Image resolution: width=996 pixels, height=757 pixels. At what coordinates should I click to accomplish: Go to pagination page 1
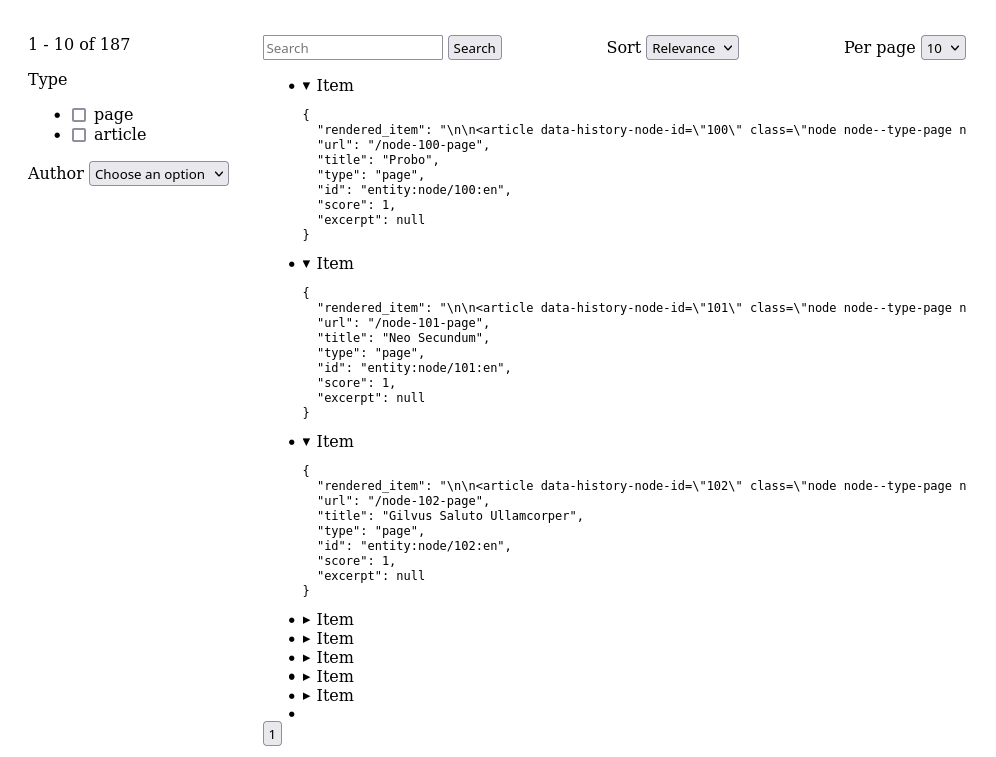pyautogui.click(x=272, y=734)
